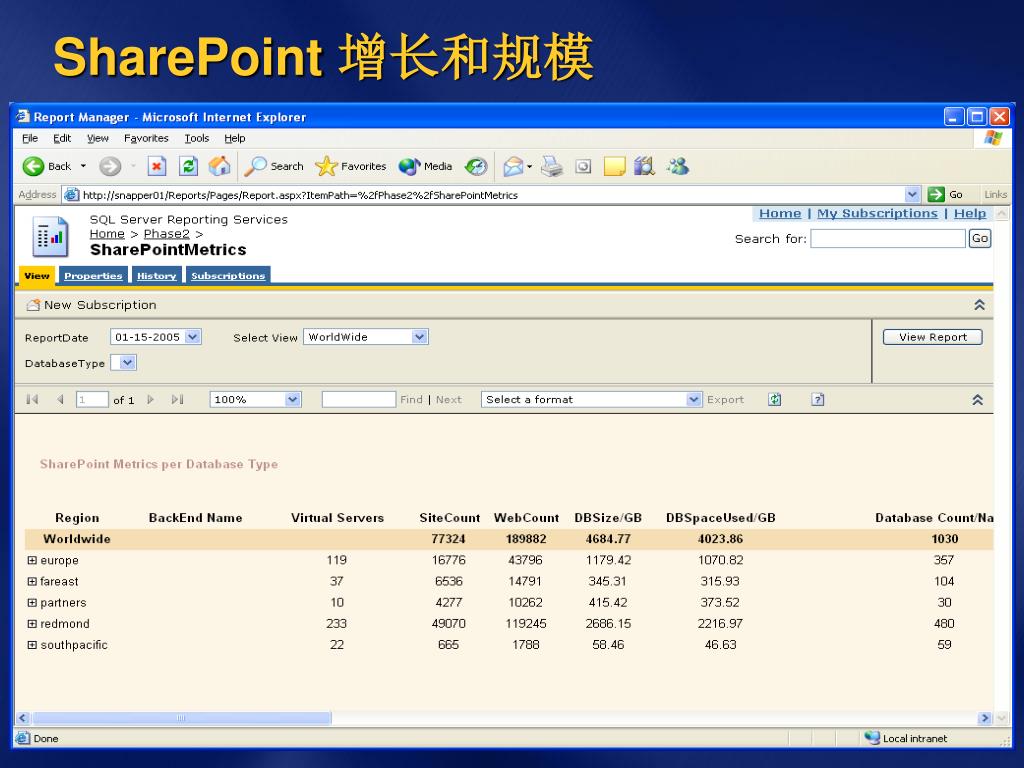Expand the southpacific region row
Image resolution: width=1024 pixels, height=768 pixels.
pos(32,645)
